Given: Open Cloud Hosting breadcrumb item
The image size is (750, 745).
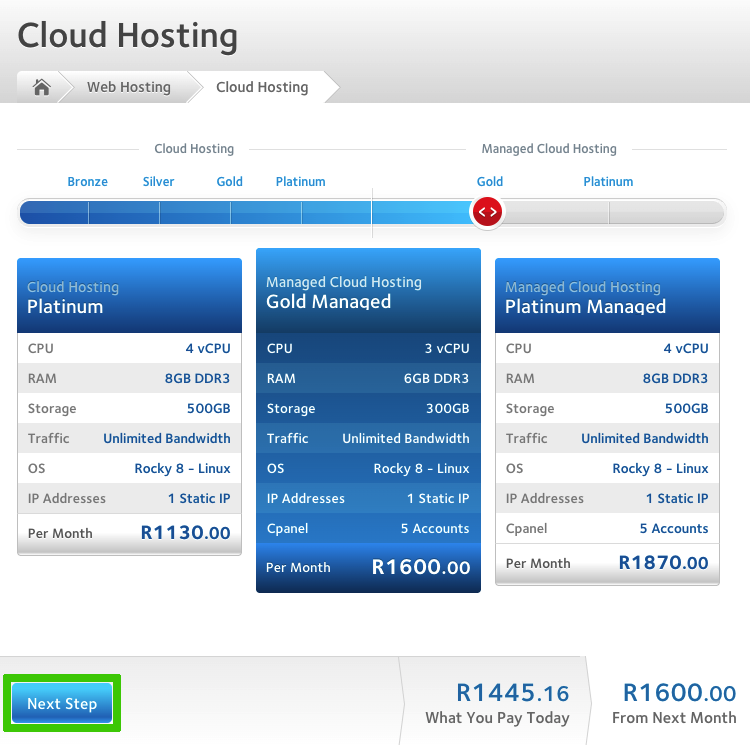Looking at the screenshot, I should tap(262, 87).
